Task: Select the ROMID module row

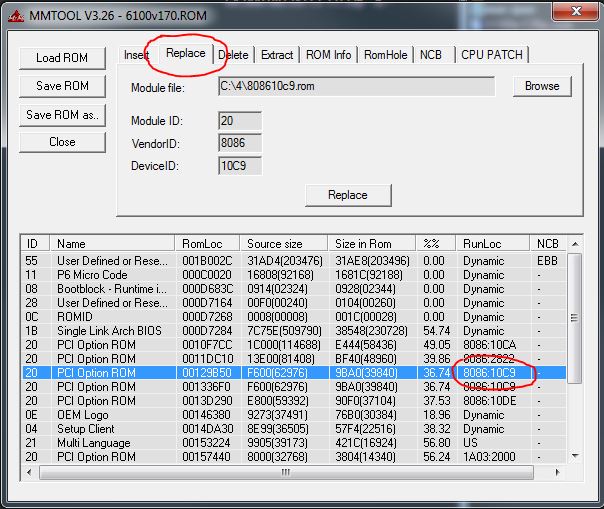Action: 294,317
